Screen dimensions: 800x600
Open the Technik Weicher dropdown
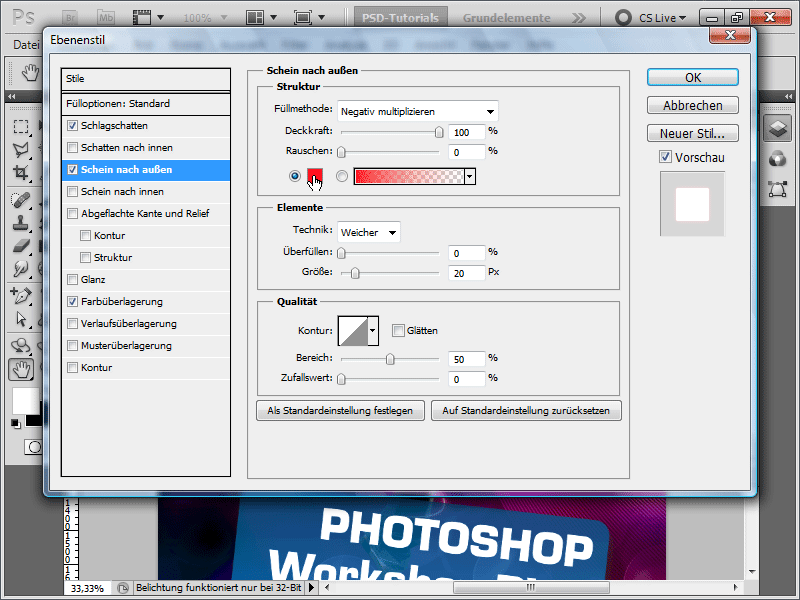click(368, 232)
